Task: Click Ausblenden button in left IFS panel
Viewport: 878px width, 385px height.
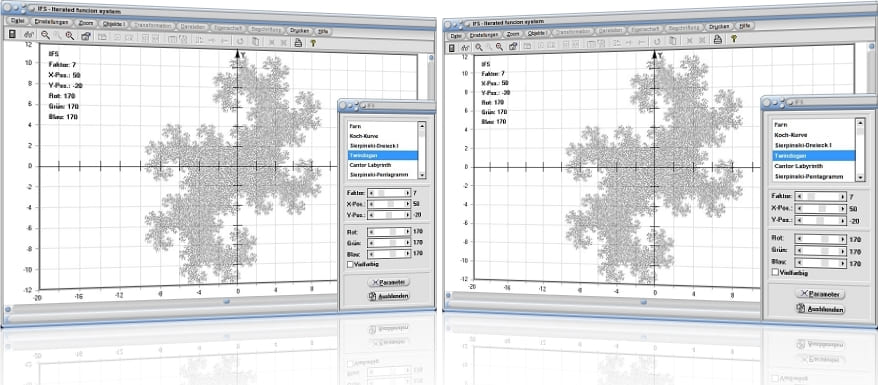Action: (389, 296)
